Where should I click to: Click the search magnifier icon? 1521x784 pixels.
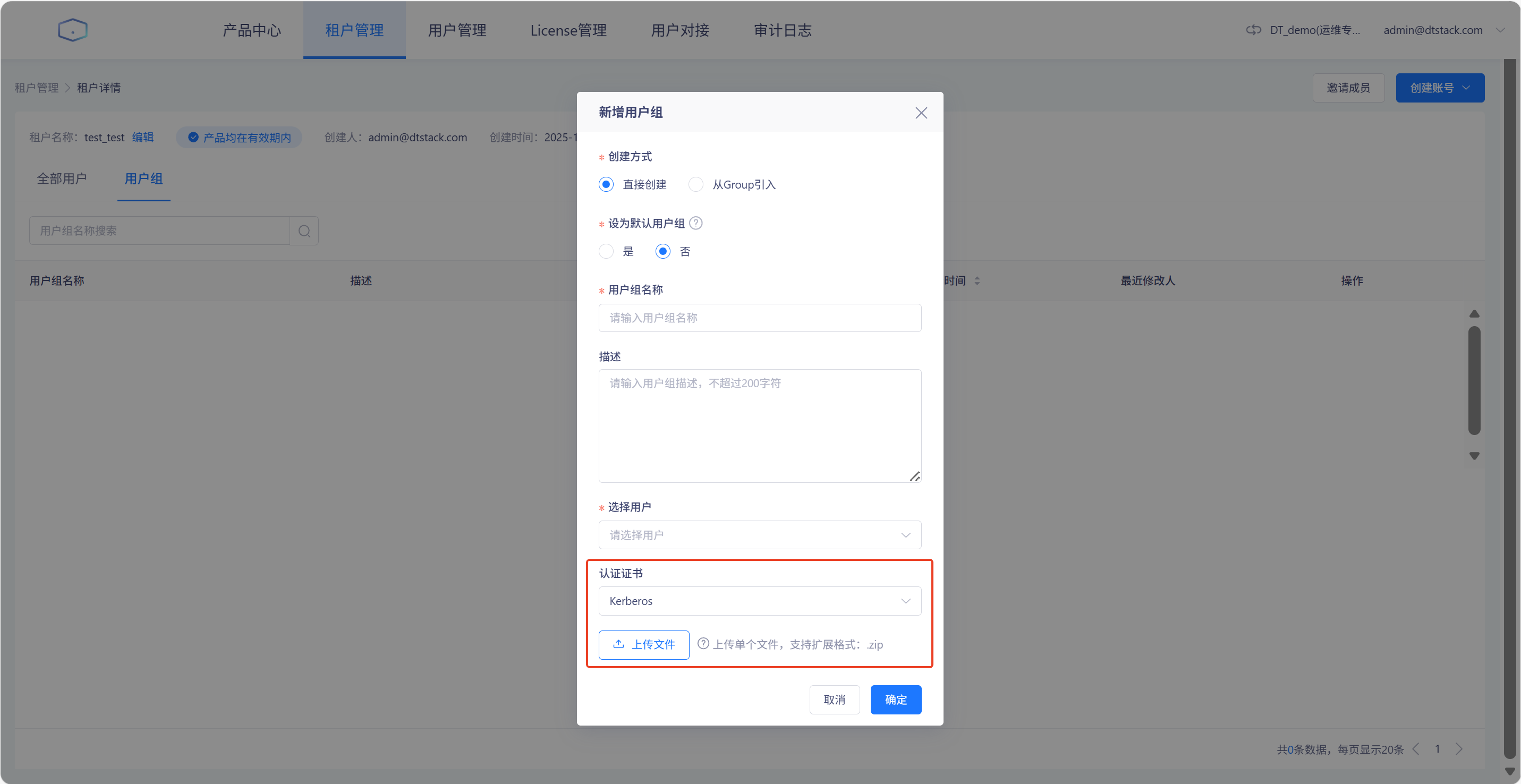point(304,231)
